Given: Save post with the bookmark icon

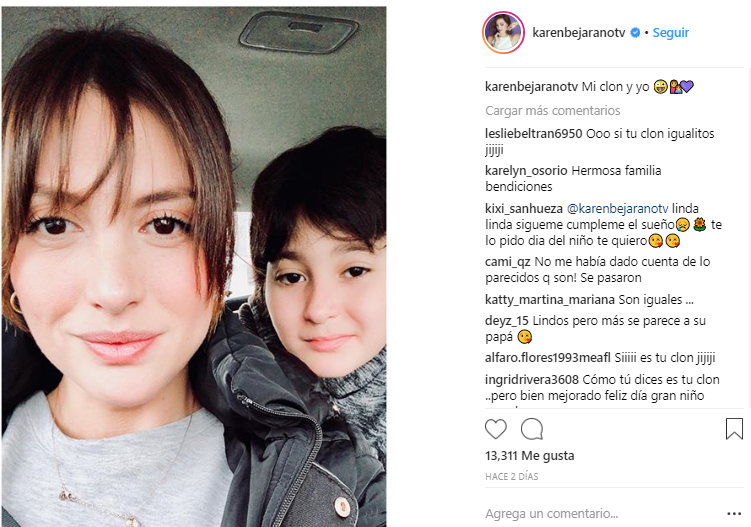Looking at the screenshot, I should coord(734,429).
